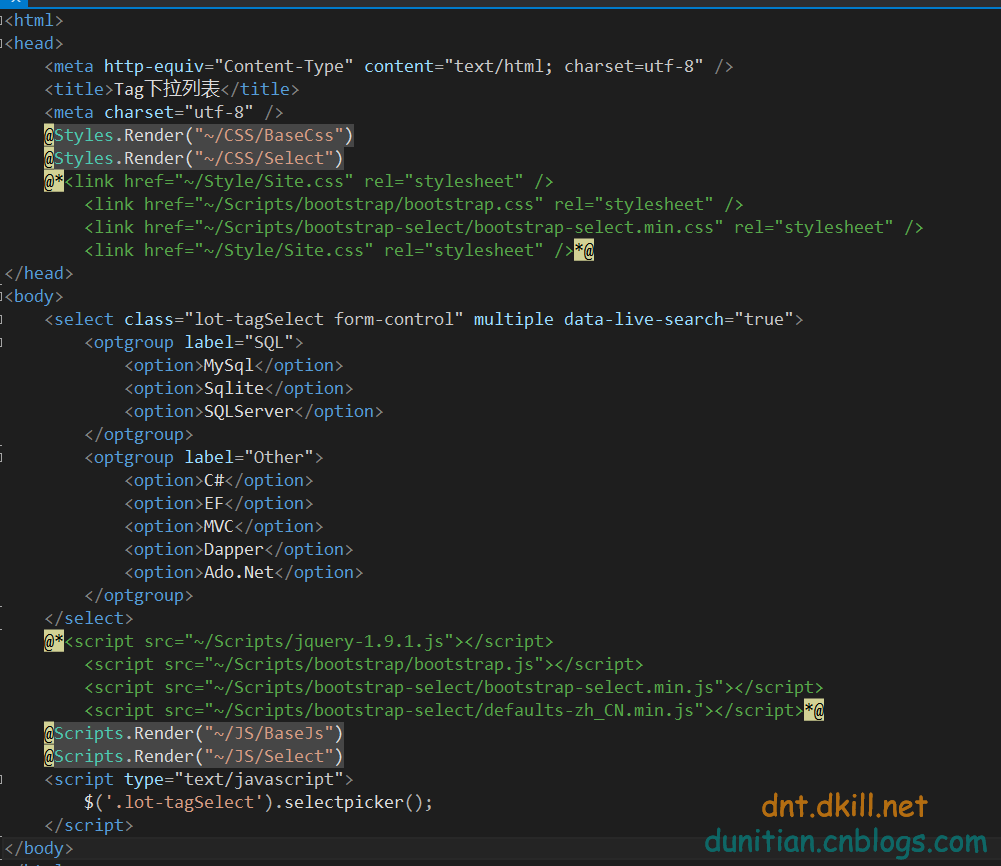This screenshot has width=1001, height=866.
Task: Place cursor on Scripts.Render "~/JS/Select"
Action: click(x=193, y=756)
